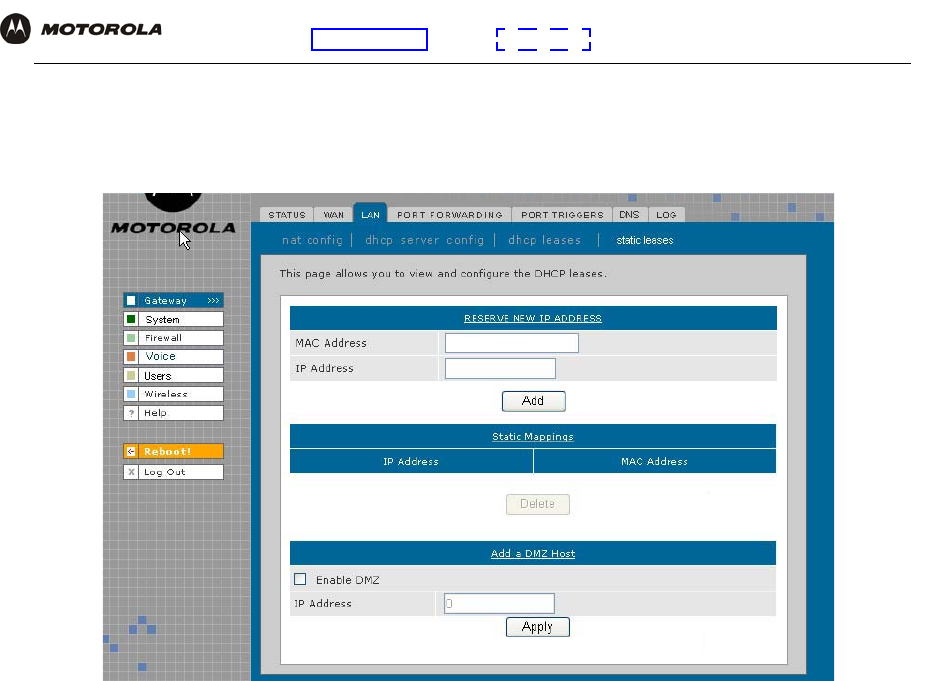940x681 pixels.
Task: Click the Reboot arrow icon
Action: tap(131, 451)
